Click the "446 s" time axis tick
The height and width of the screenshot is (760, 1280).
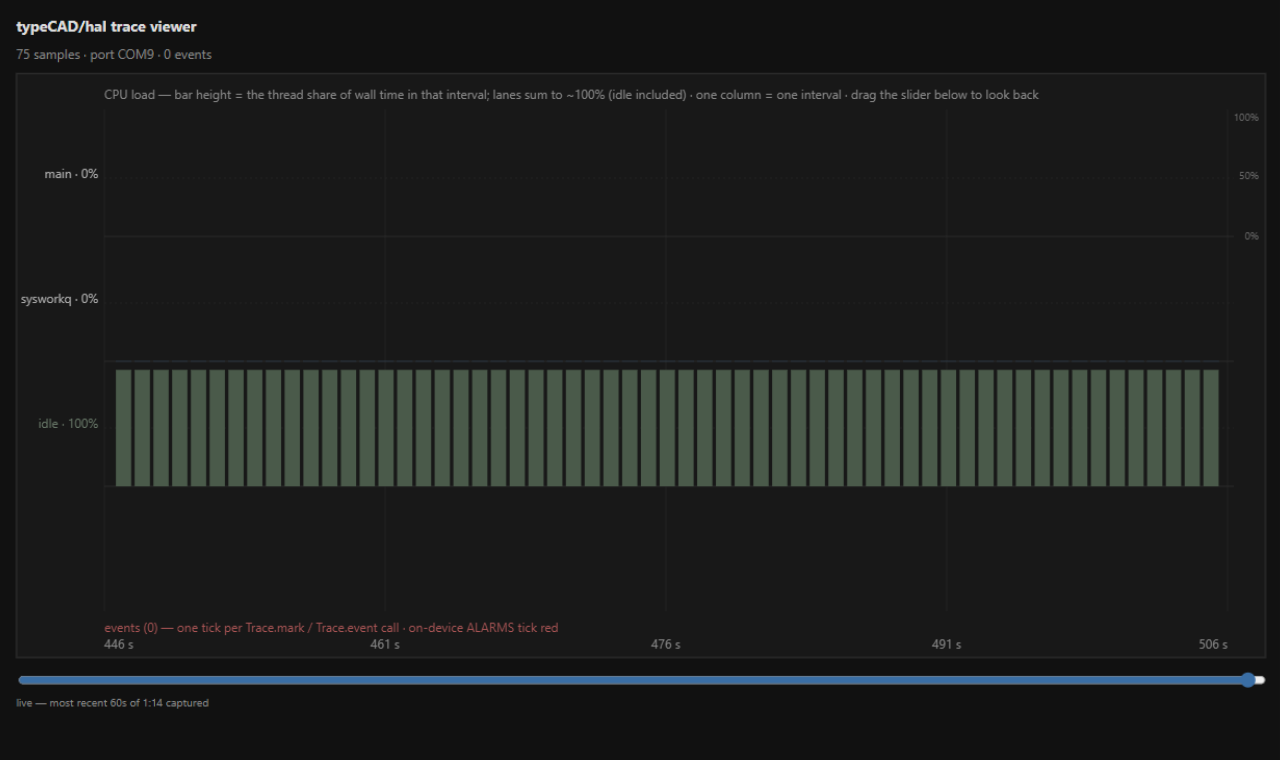(119, 645)
